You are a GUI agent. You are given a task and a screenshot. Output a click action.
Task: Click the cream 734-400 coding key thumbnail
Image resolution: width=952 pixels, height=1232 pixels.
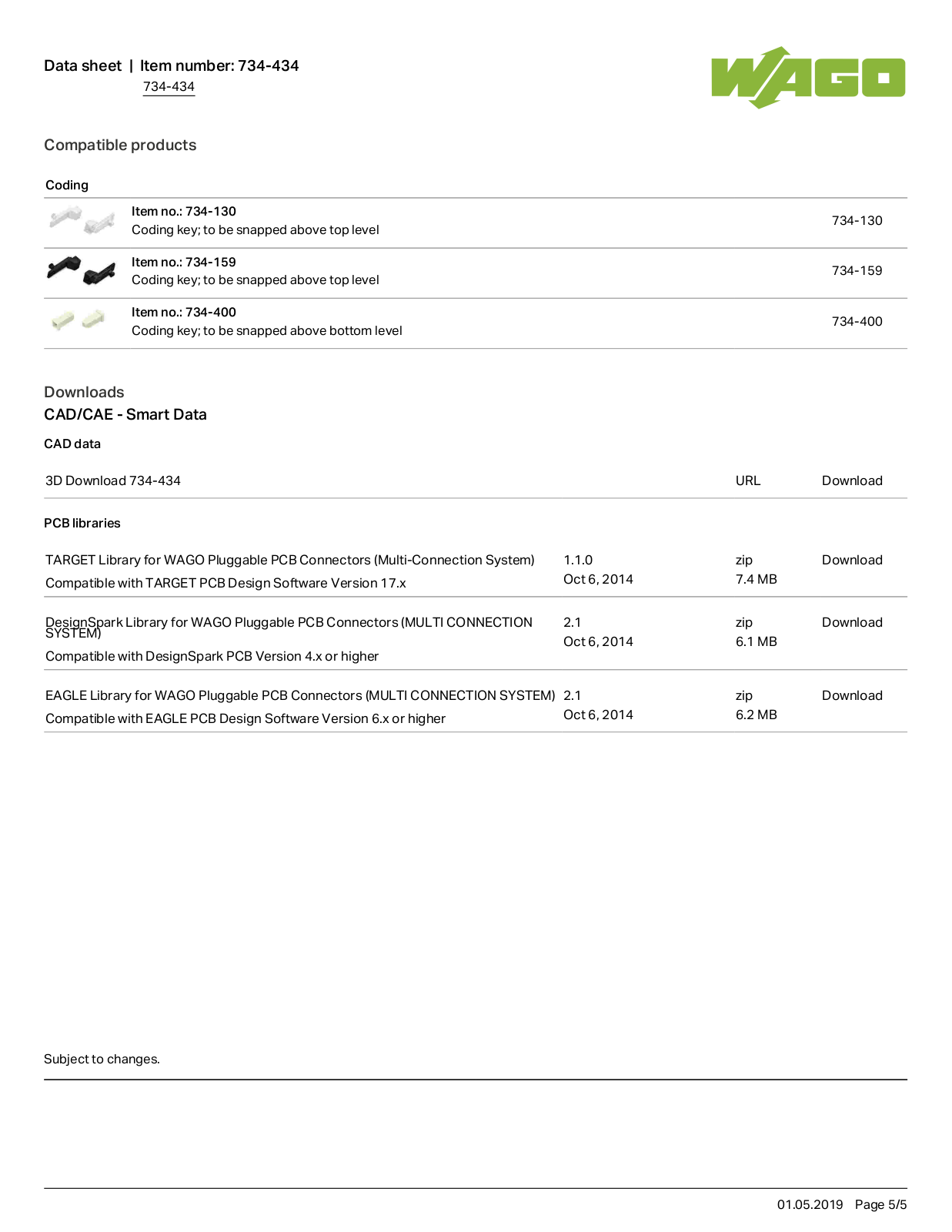pyautogui.click(x=78, y=320)
